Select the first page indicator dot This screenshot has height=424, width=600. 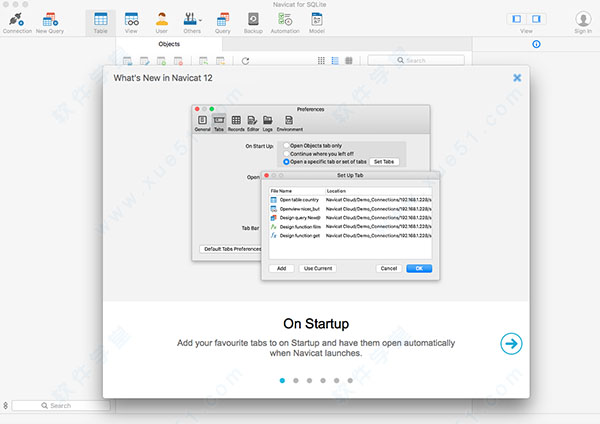pyautogui.click(x=282, y=380)
